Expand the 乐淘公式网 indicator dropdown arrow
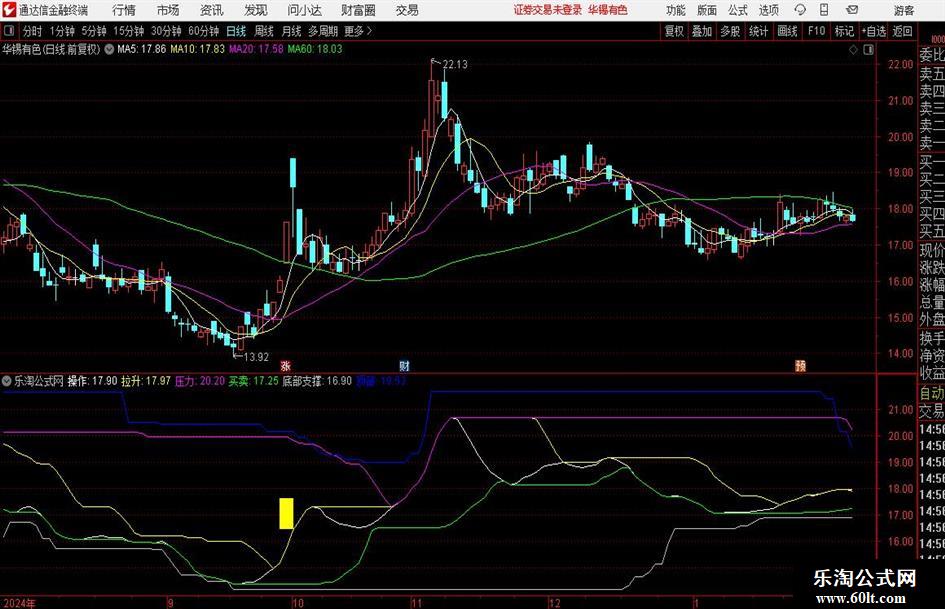 7,381
